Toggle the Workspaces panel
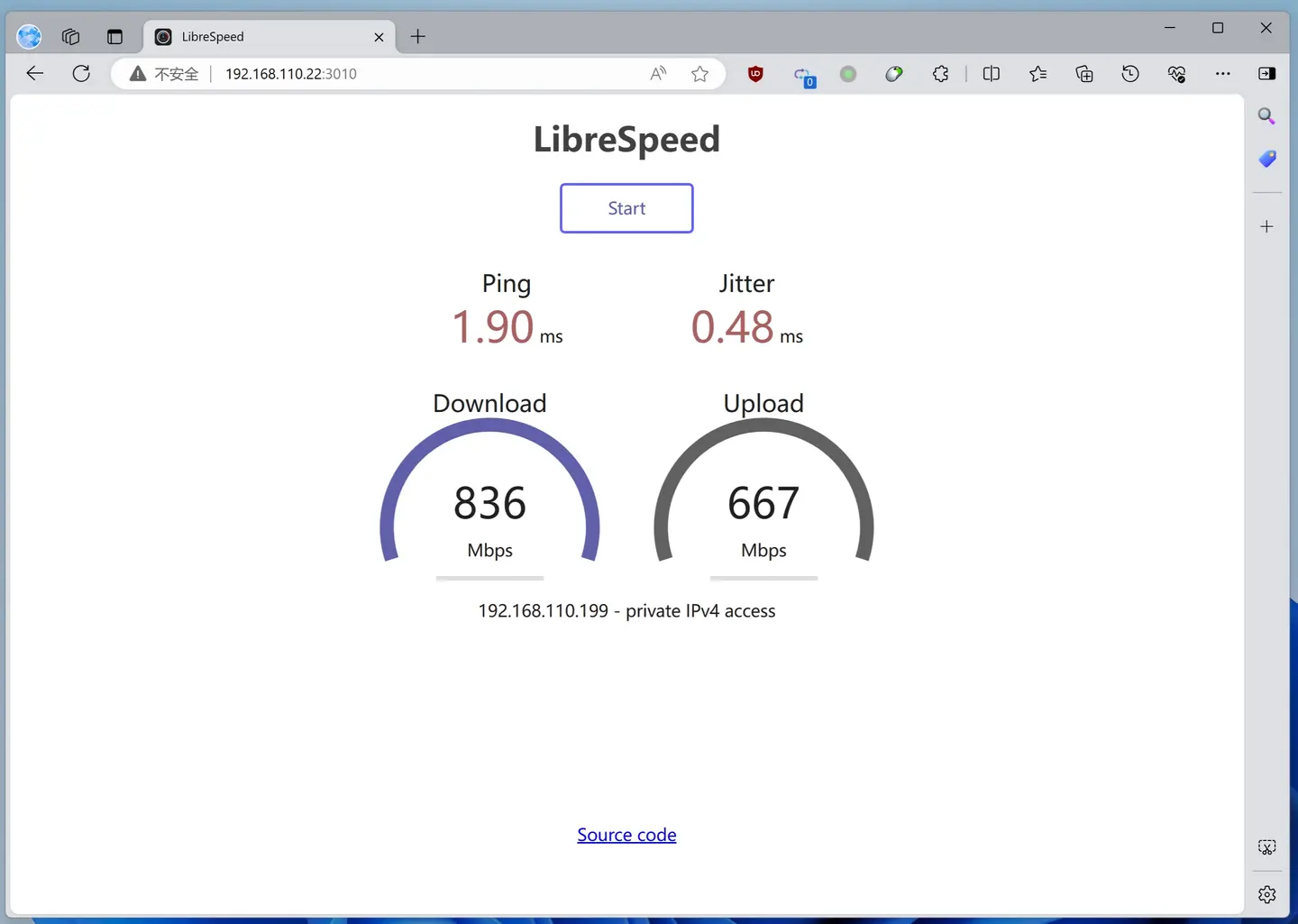This screenshot has height=924, width=1298. coord(70,37)
